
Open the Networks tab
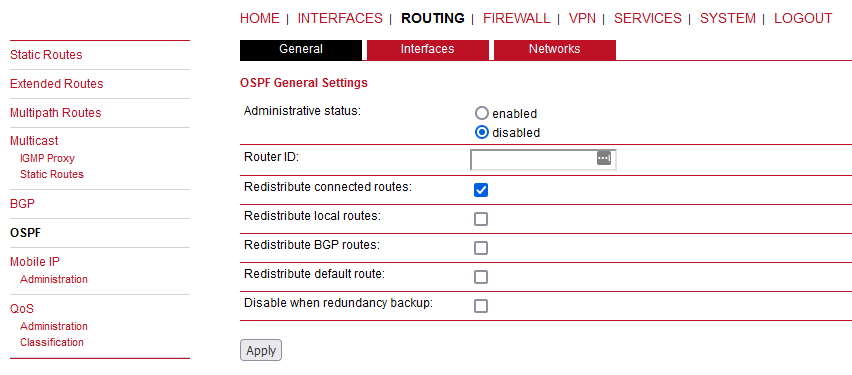(x=555, y=49)
